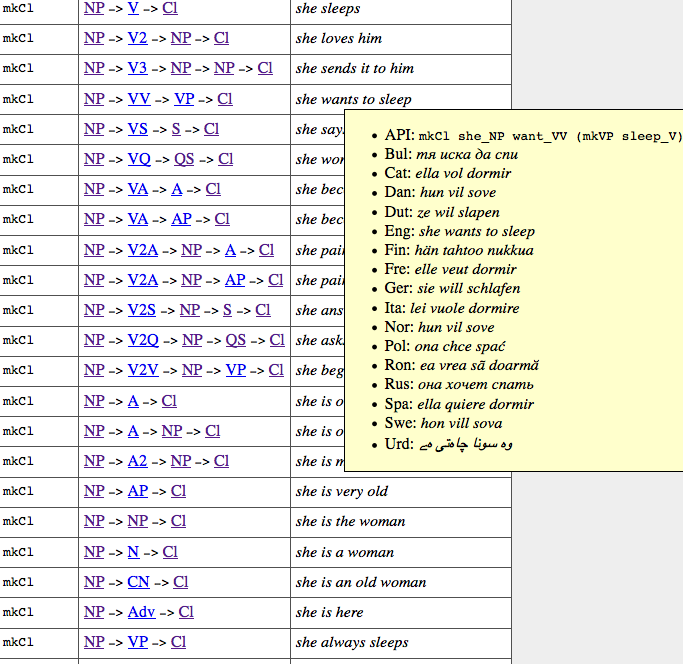Click the VP link in the 'she wants to sleep' row
This screenshot has height=664, width=683.
(184, 98)
